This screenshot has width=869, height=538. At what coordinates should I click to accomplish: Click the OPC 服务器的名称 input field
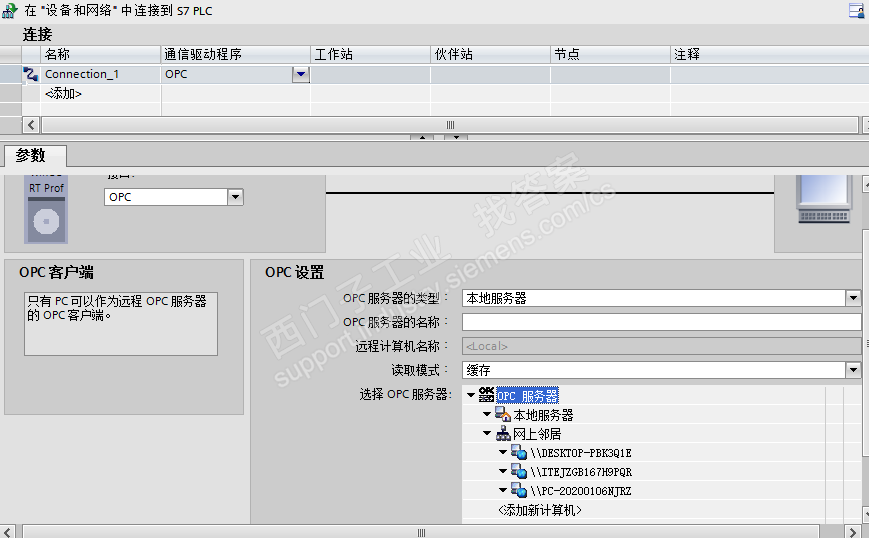(x=661, y=322)
